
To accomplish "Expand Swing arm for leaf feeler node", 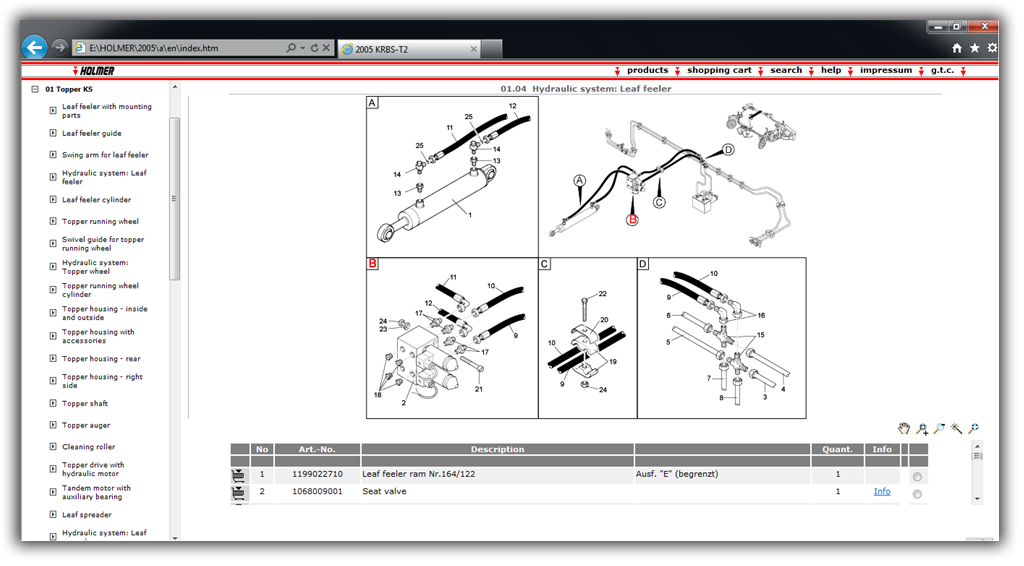I will (x=53, y=155).
